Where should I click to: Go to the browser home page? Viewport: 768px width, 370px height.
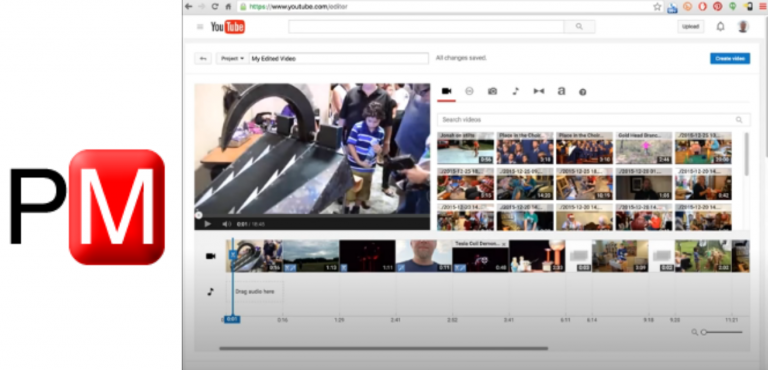coord(228,6)
